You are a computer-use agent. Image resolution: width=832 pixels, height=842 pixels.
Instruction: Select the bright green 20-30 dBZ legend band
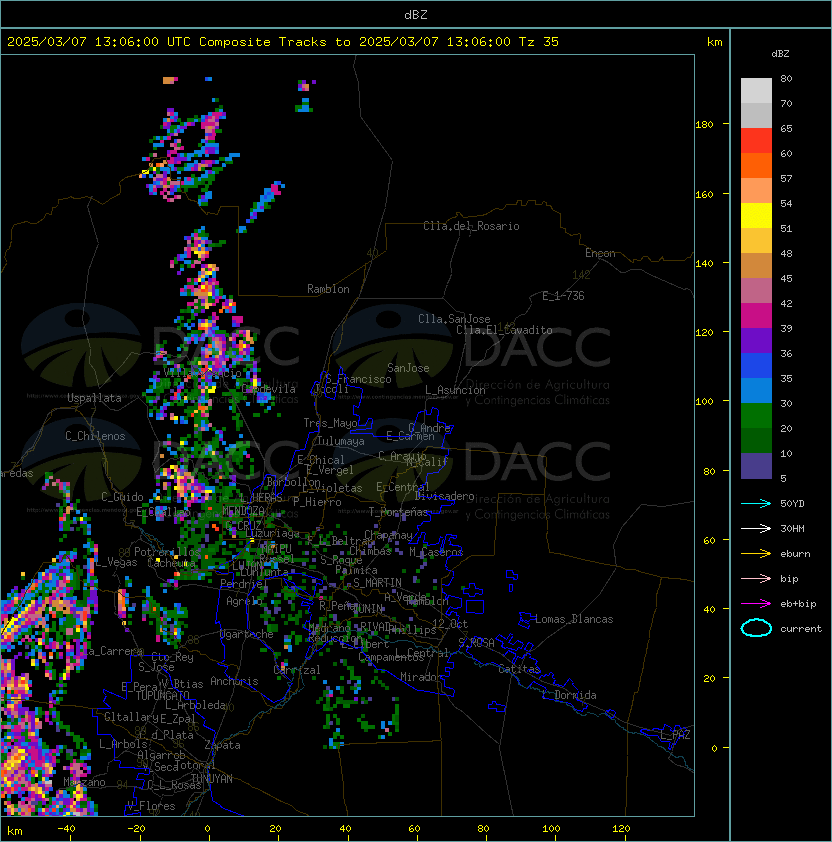(756, 416)
